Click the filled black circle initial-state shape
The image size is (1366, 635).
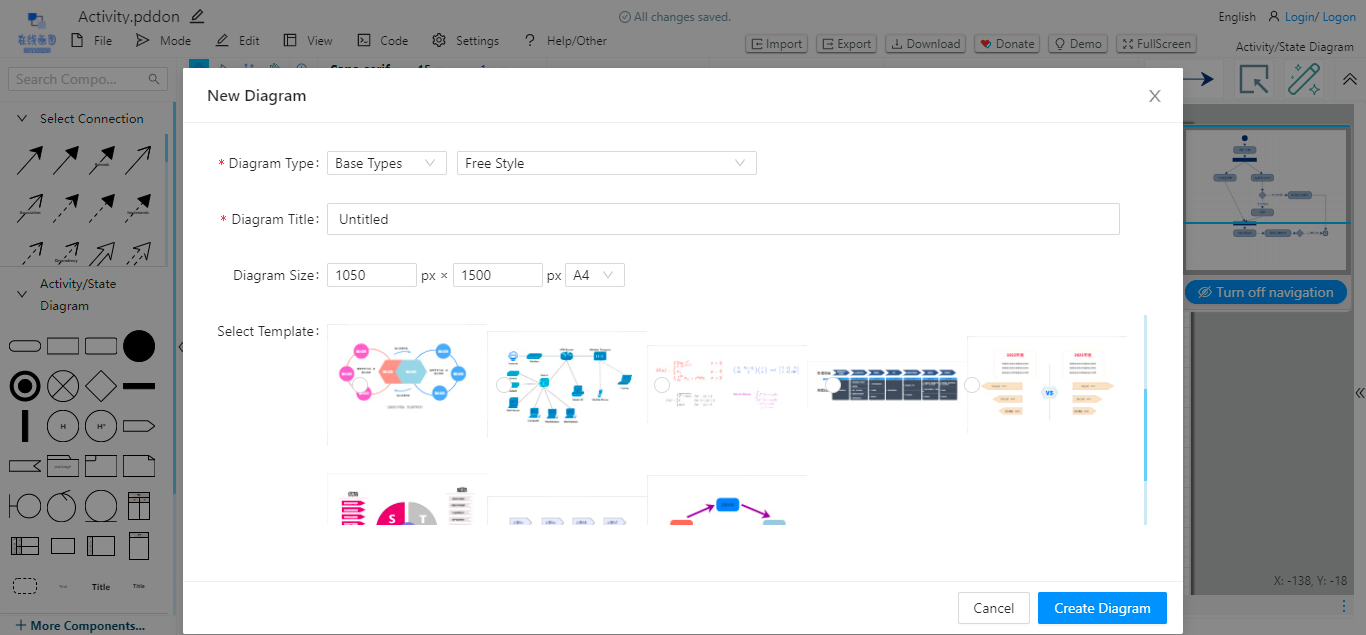click(139, 346)
